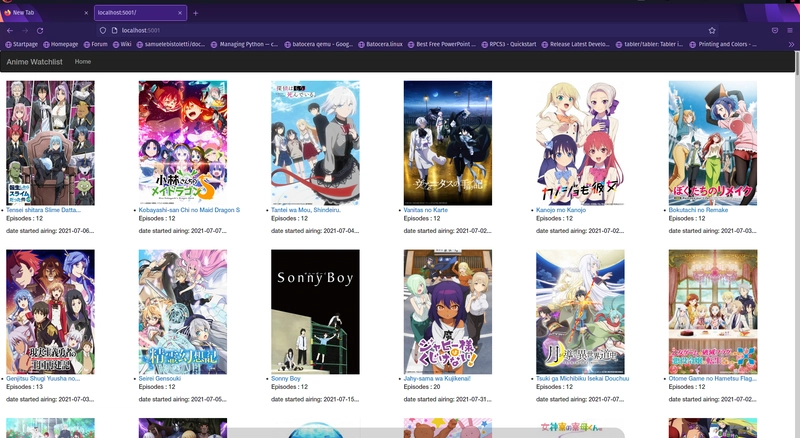Open the Tsuki ga Michibiku Isekai Douchuu link
This screenshot has height=438, width=800.
pos(583,379)
